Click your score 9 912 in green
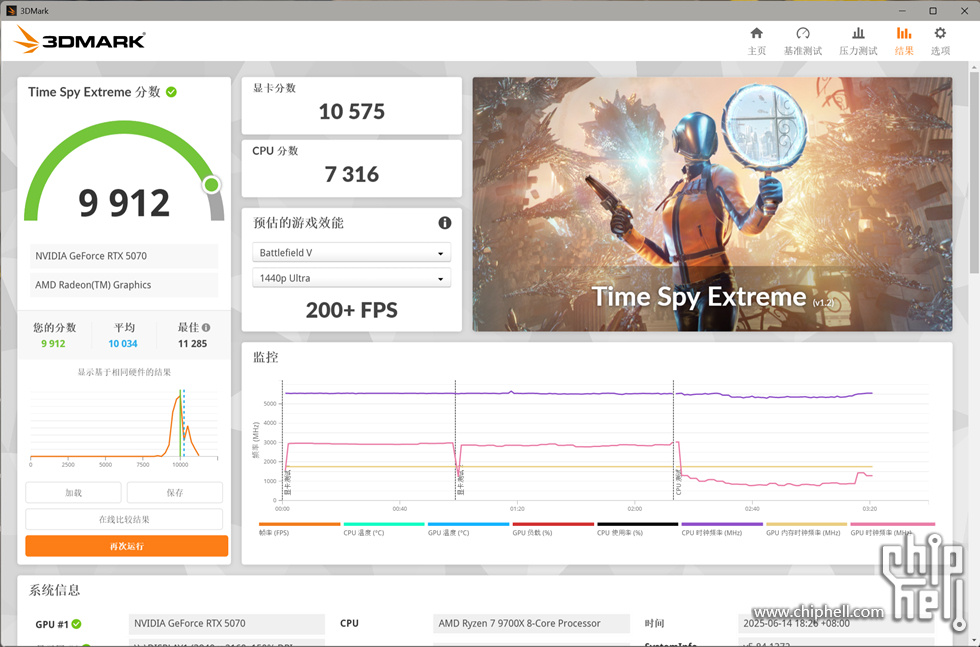Image resolution: width=980 pixels, height=647 pixels. (x=53, y=343)
